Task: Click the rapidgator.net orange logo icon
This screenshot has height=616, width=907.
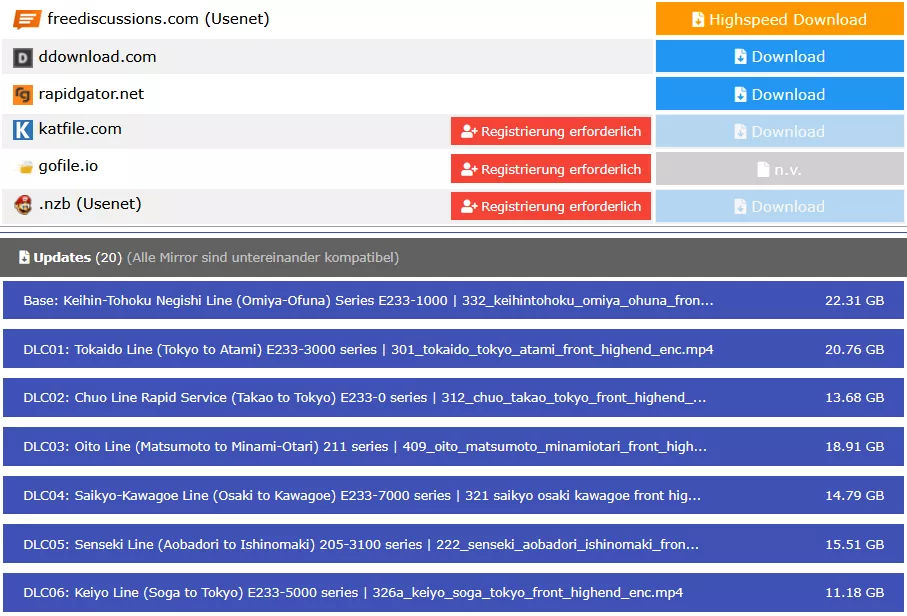Action: point(23,95)
